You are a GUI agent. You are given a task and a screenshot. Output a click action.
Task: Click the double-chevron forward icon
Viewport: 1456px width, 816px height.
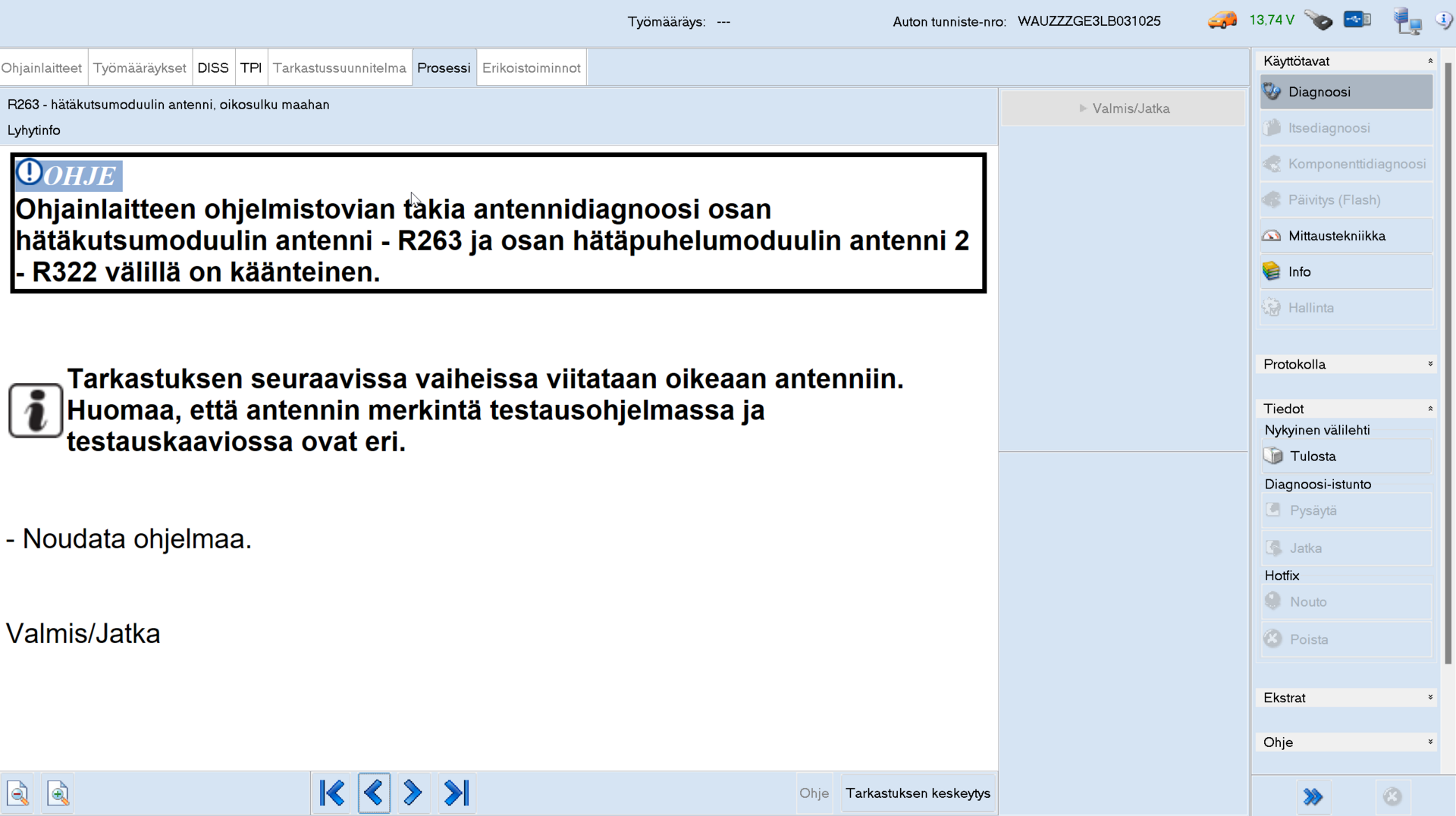(1313, 796)
